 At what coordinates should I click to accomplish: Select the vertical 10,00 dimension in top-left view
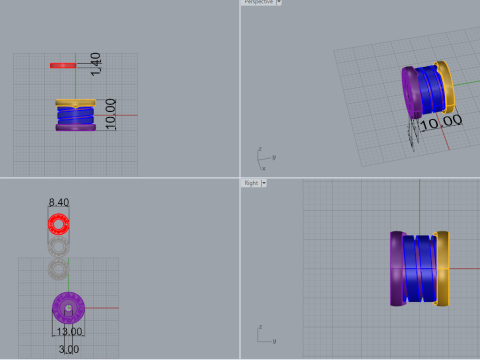click(x=111, y=114)
